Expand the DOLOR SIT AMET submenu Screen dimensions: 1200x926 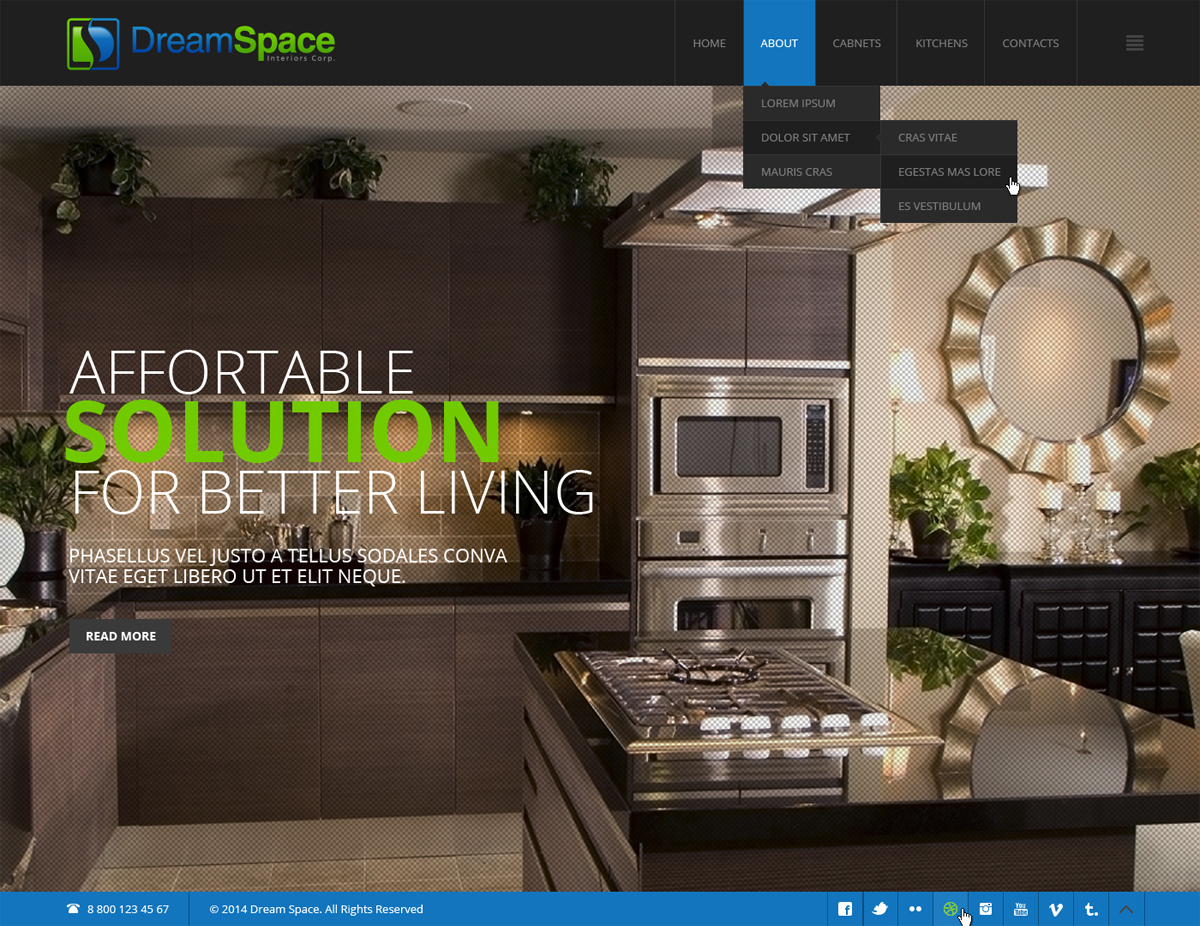[x=805, y=137]
